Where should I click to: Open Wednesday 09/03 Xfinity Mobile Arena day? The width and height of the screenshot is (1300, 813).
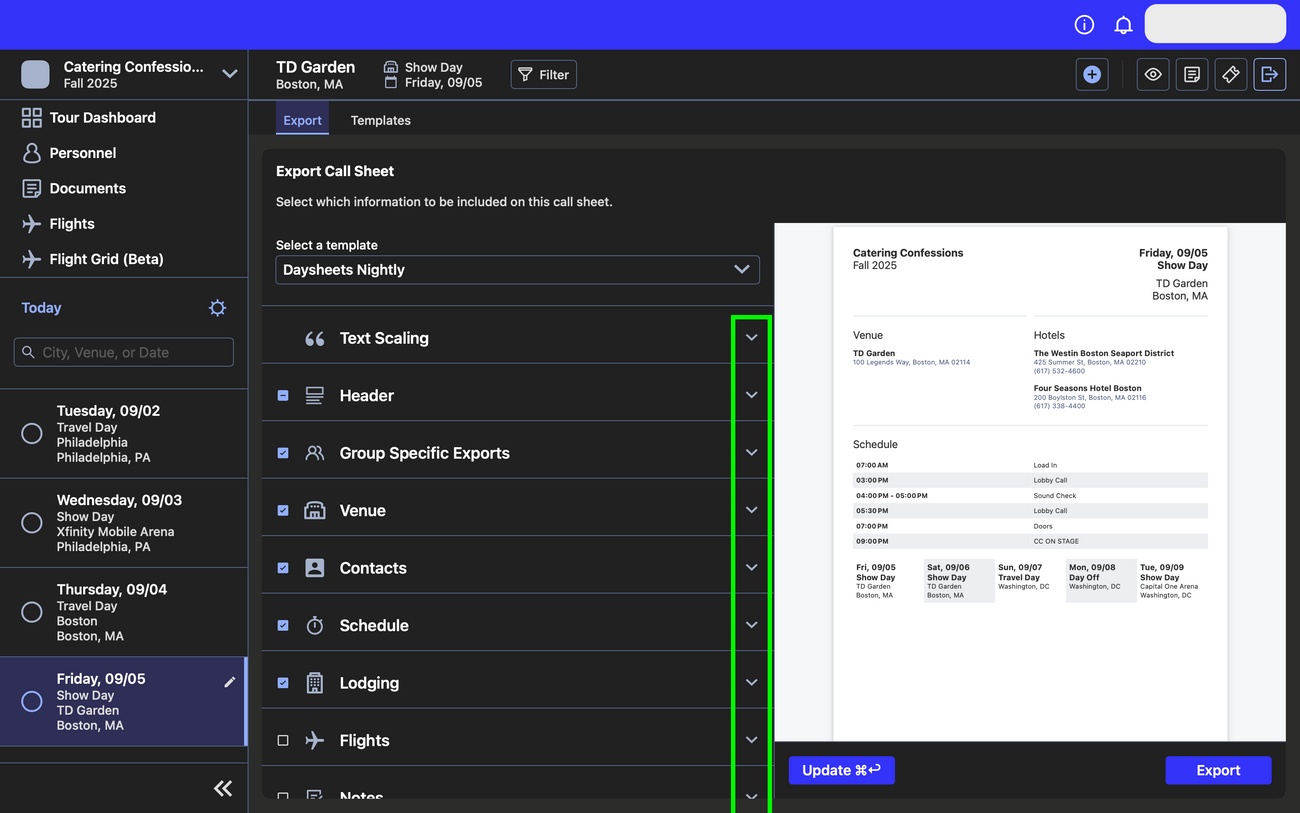coord(124,523)
